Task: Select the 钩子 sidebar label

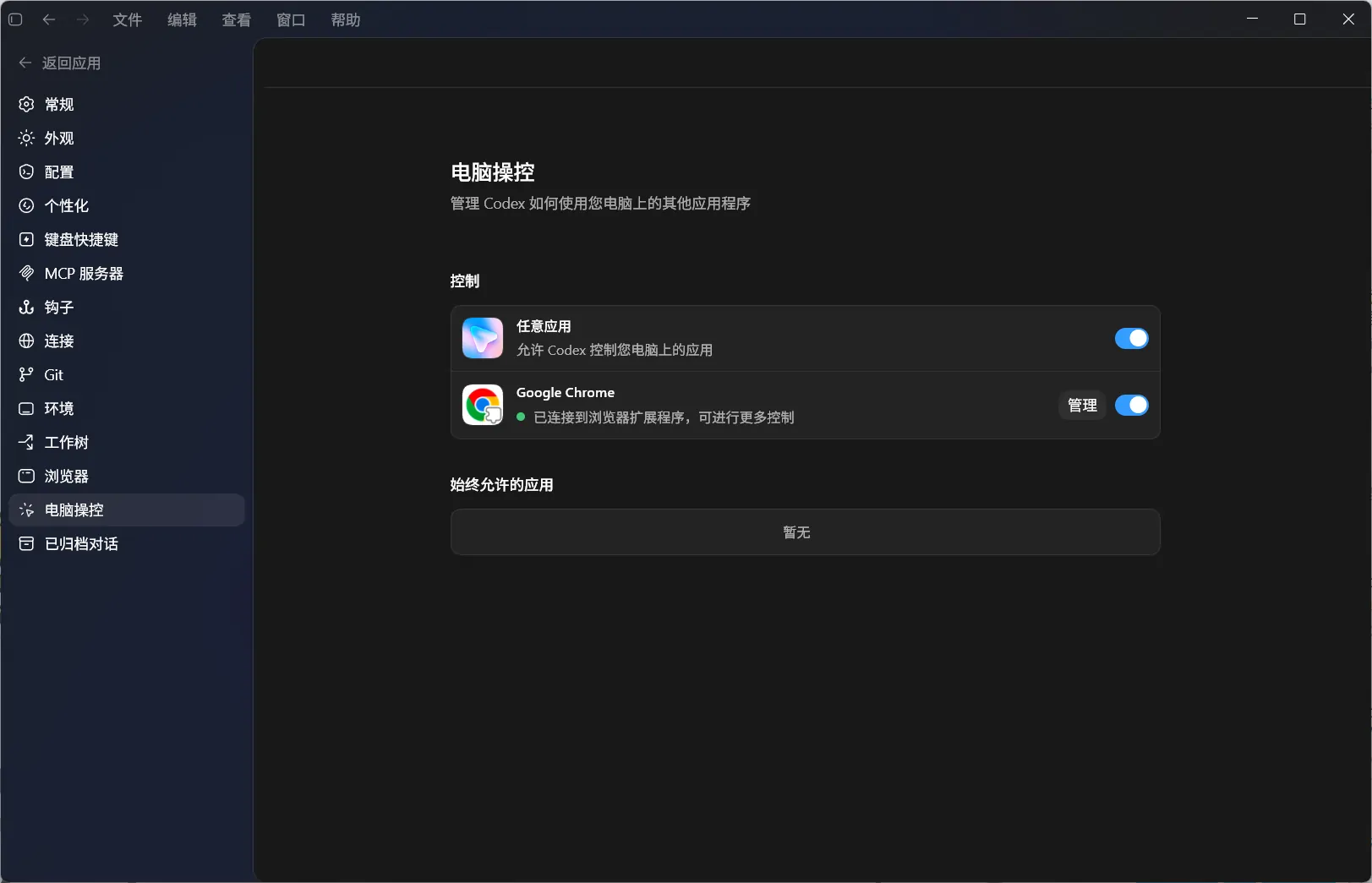Action: point(59,307)
